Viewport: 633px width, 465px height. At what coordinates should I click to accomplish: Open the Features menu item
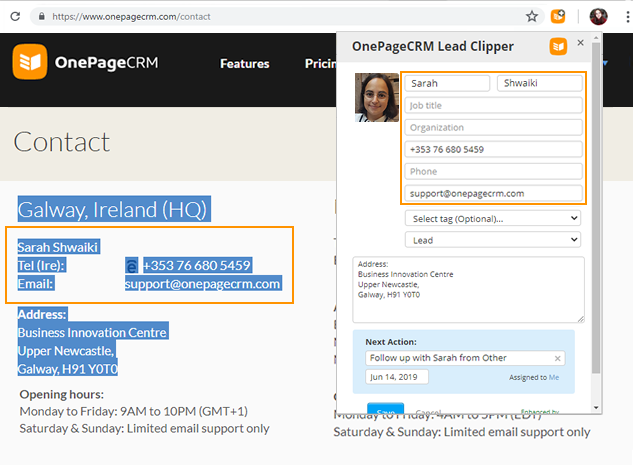point(245,64)
